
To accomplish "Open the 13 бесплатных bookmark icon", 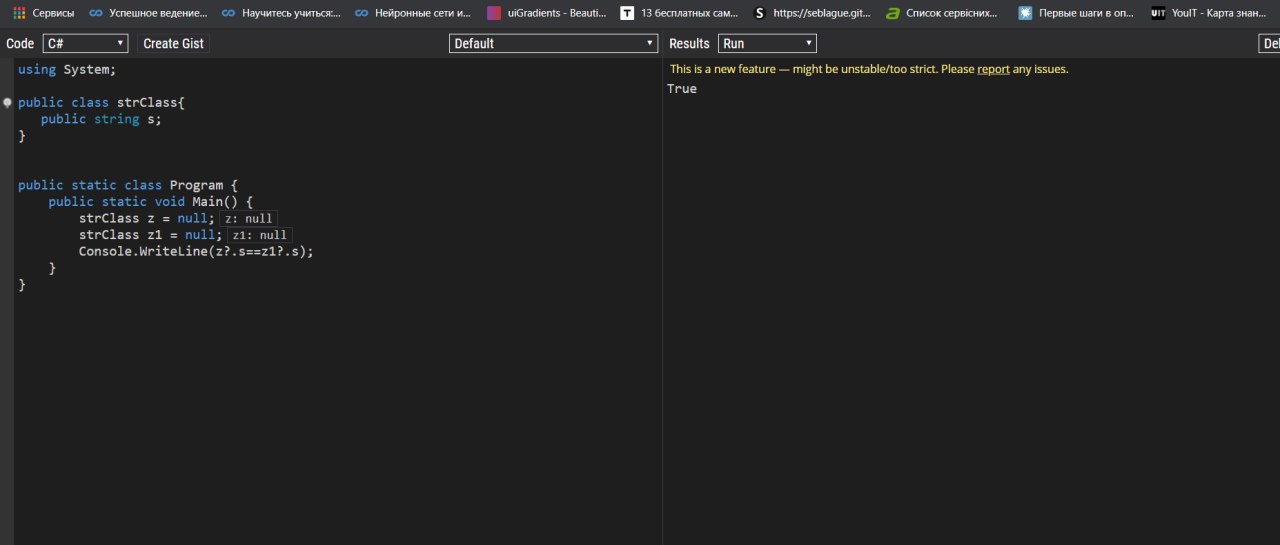I will point(627,13).
